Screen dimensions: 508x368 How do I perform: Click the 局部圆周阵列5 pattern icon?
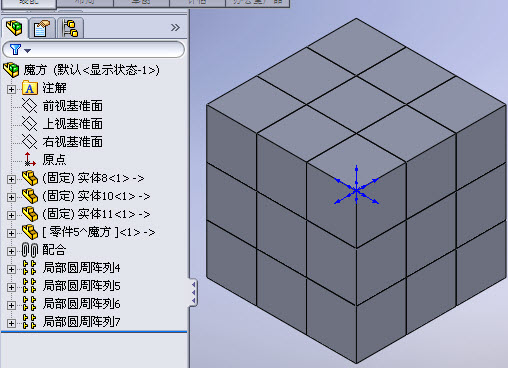(30, 286)
